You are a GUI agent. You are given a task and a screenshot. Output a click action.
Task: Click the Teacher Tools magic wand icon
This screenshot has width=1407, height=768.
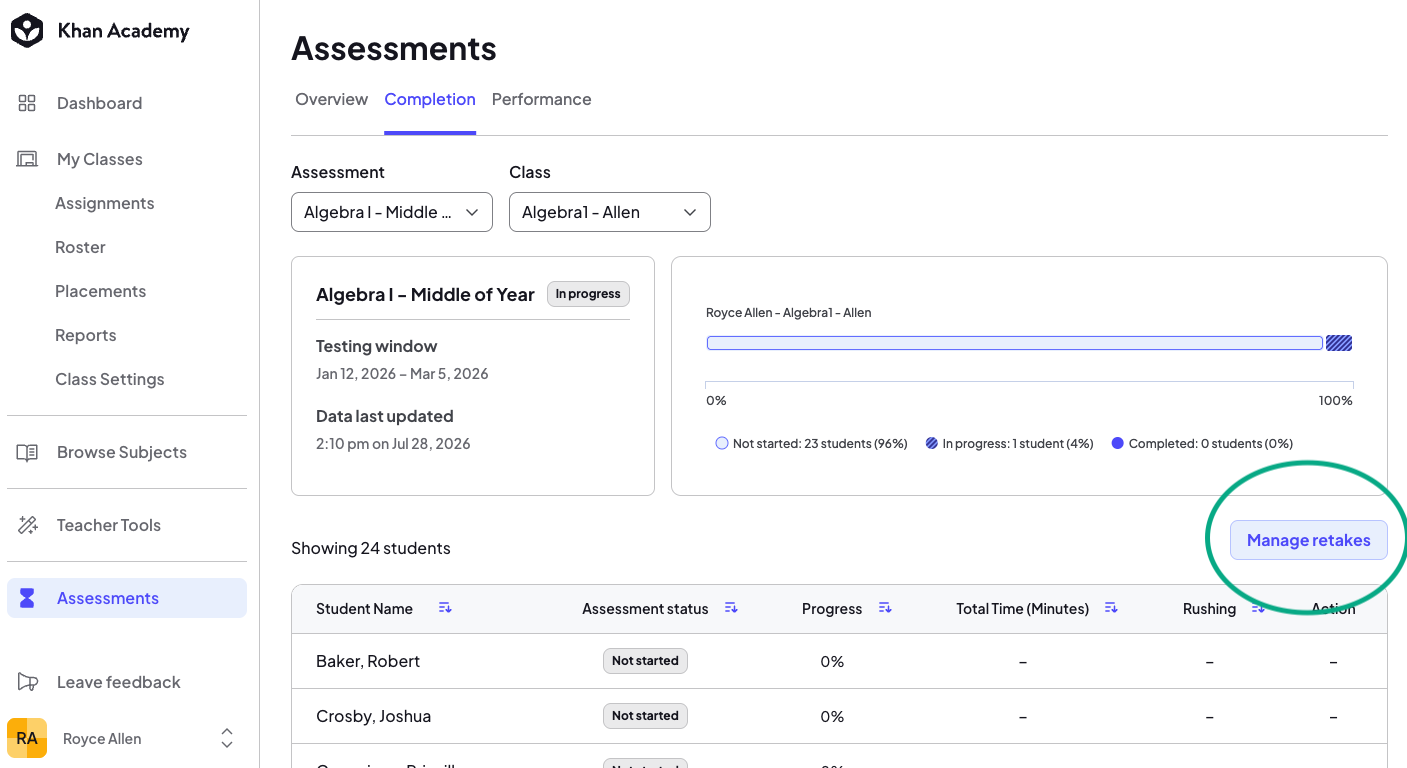pyautogui.click(x=27, y=525)
